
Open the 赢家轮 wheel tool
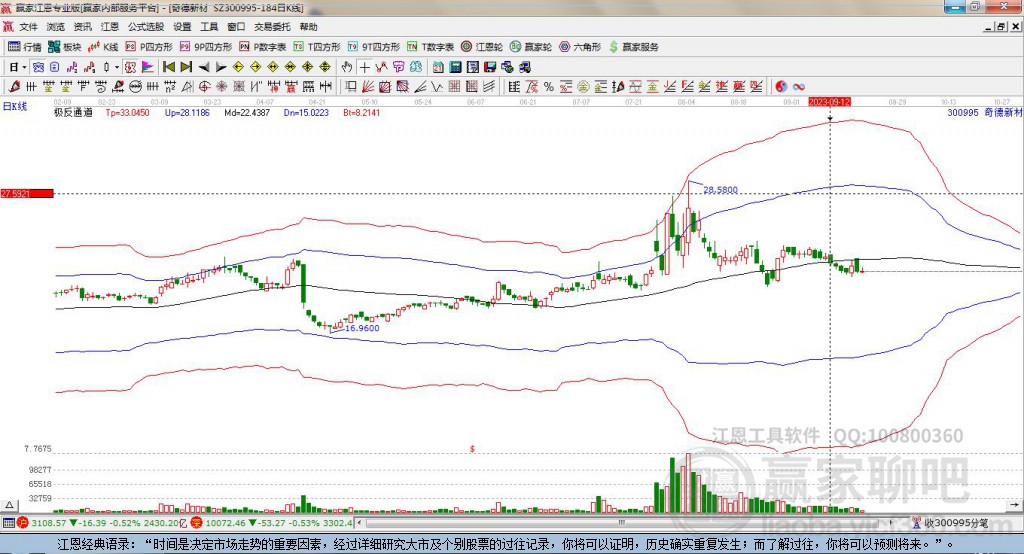click(531, 47)
